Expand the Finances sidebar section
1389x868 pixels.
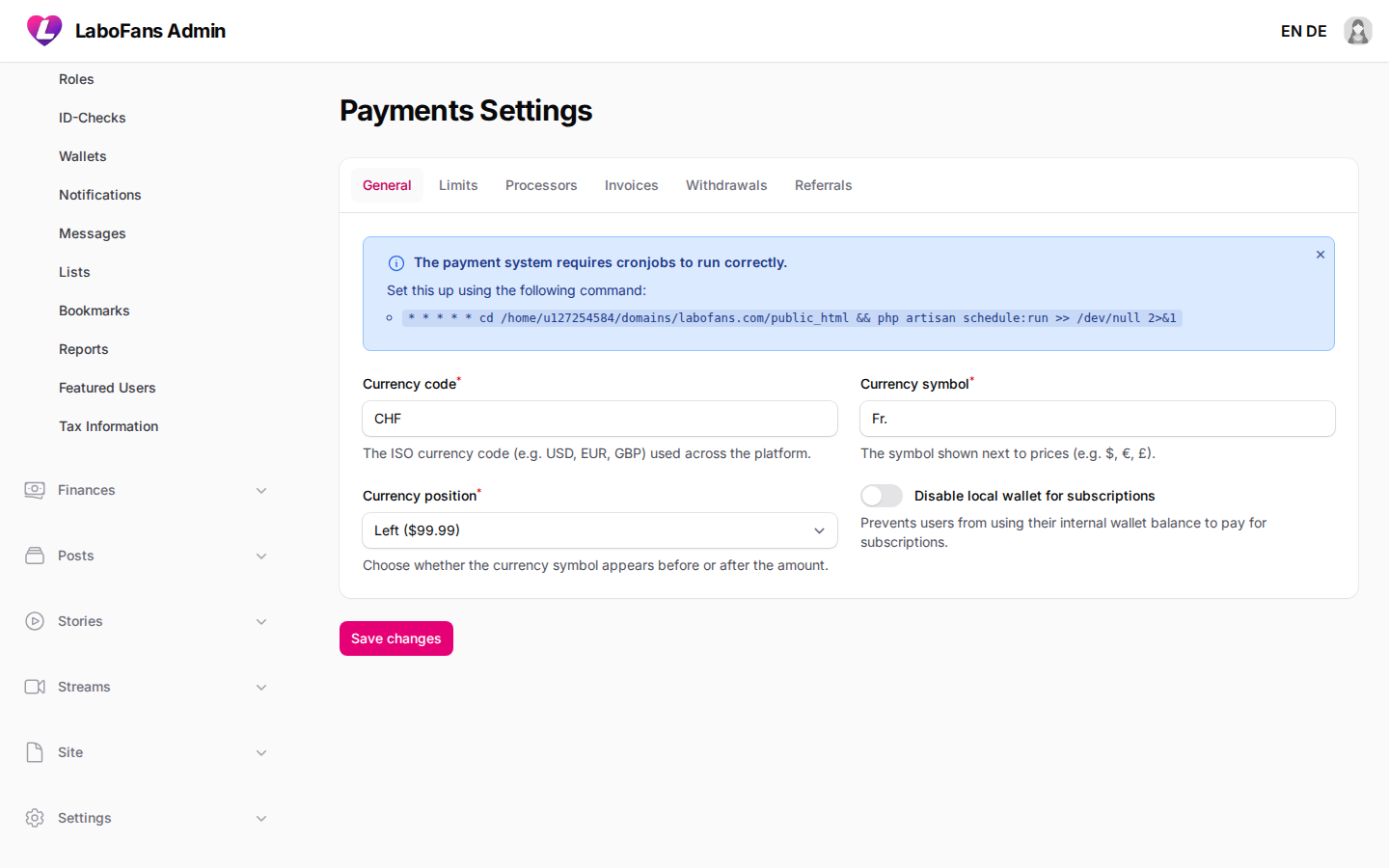point(261,490)
